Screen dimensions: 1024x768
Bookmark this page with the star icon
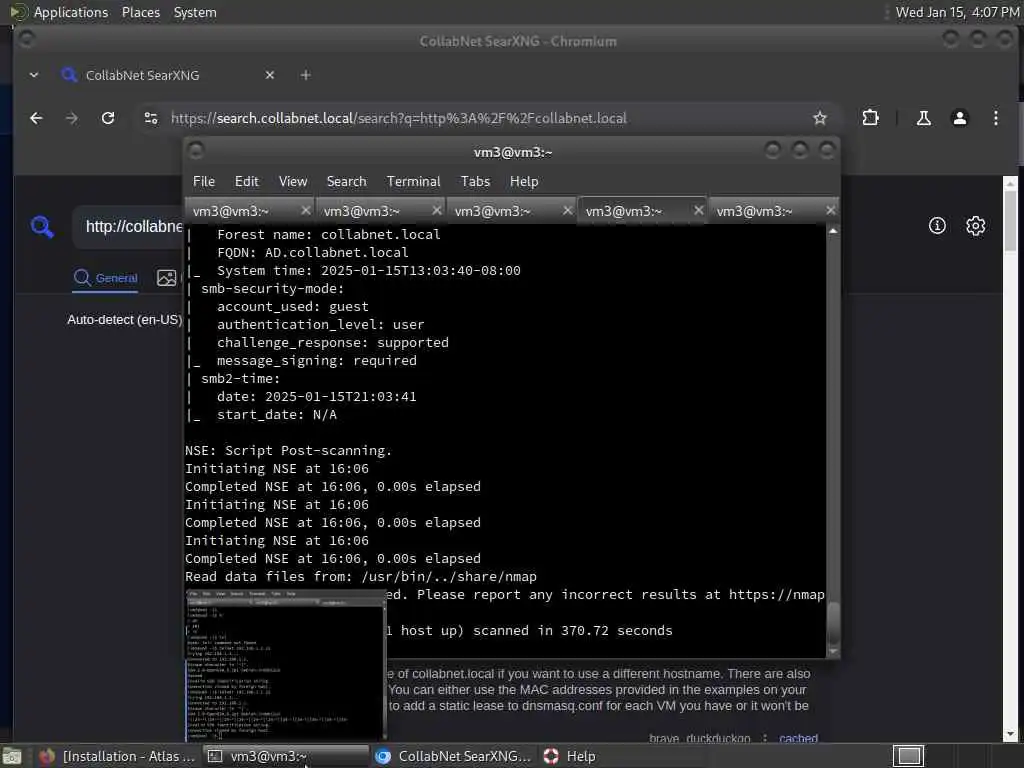(820, 118)
